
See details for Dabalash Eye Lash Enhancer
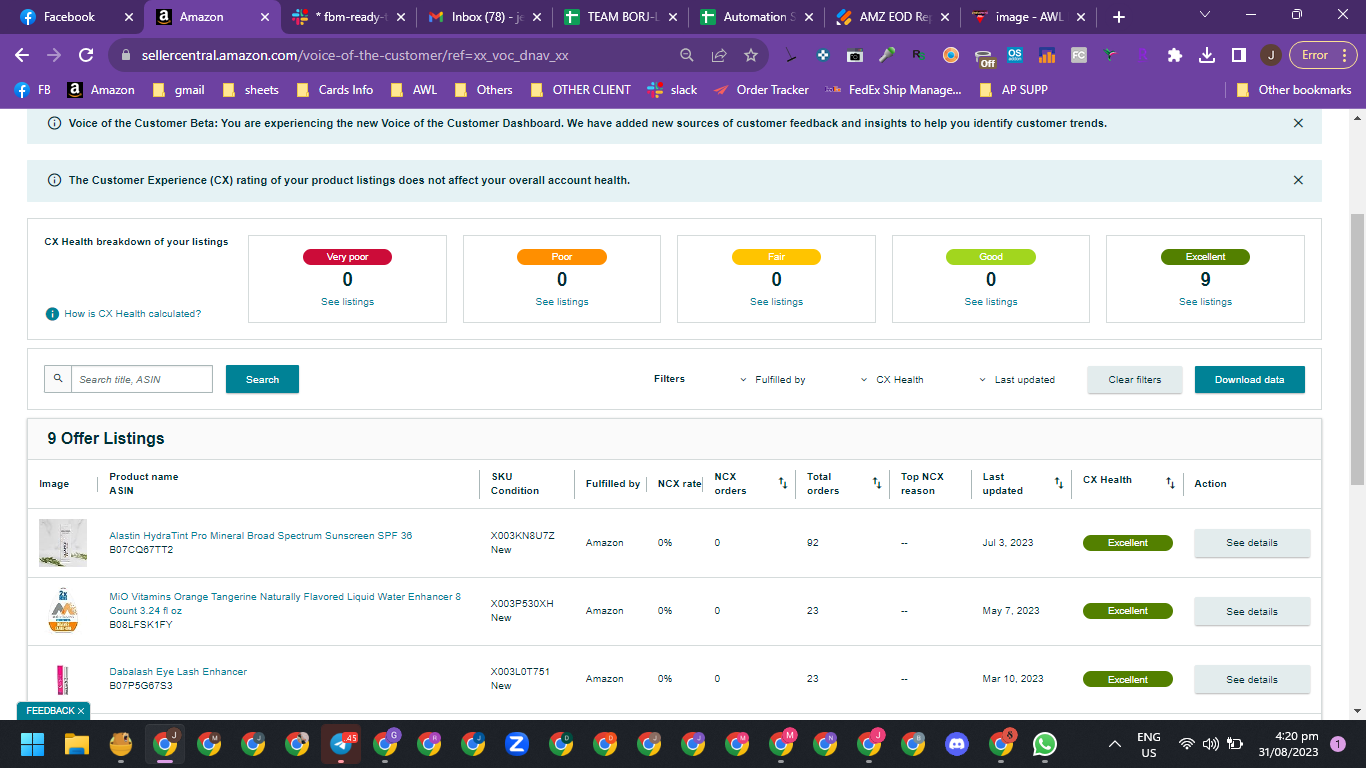1252,680
